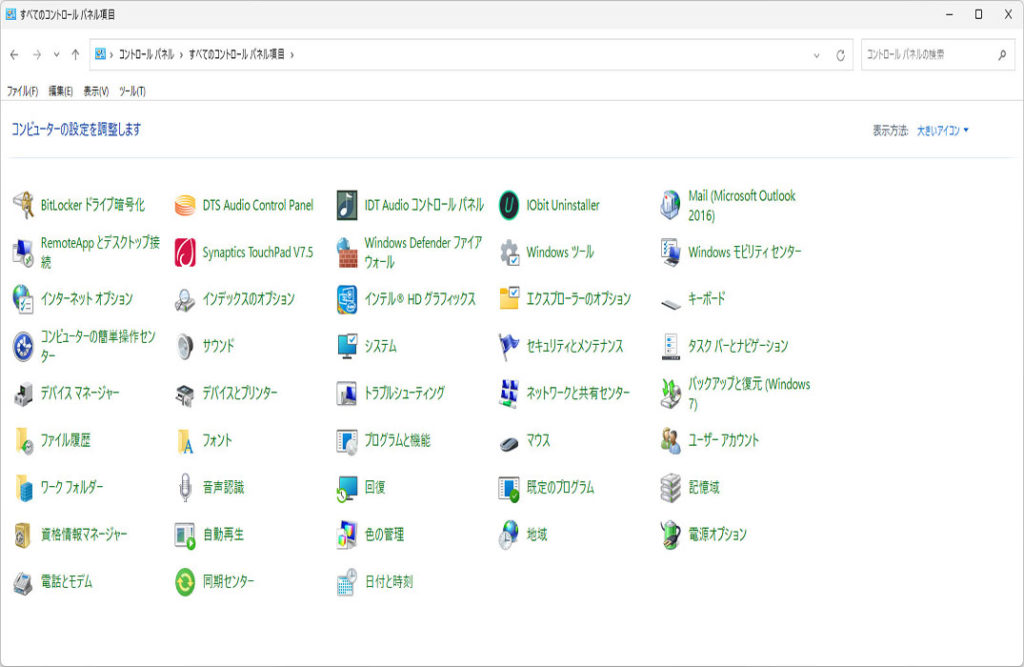Open the ファイル(F) menu
Screen dimensions: 1024x667
pyautogui.click(x=22, y=91)
